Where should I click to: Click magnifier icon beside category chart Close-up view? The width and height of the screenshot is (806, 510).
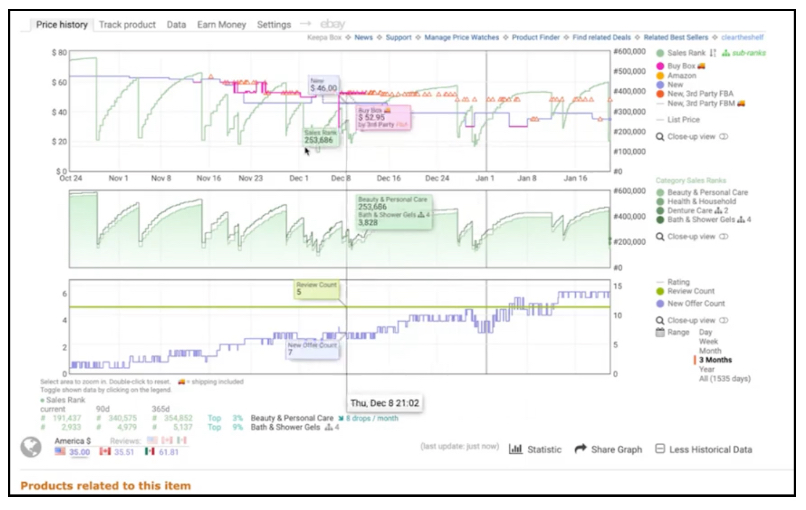(660, 237)
